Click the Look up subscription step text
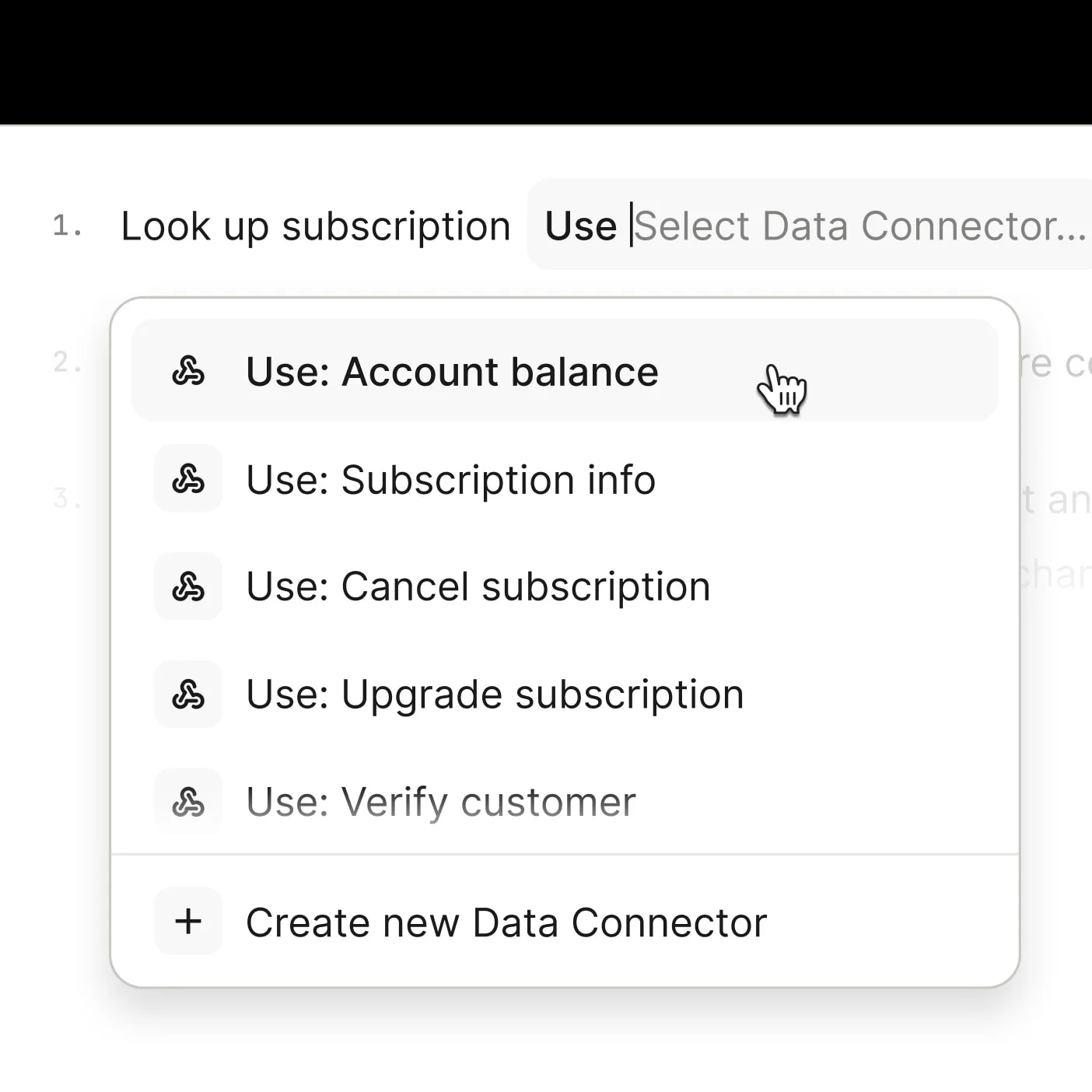 tap(316, 225)
